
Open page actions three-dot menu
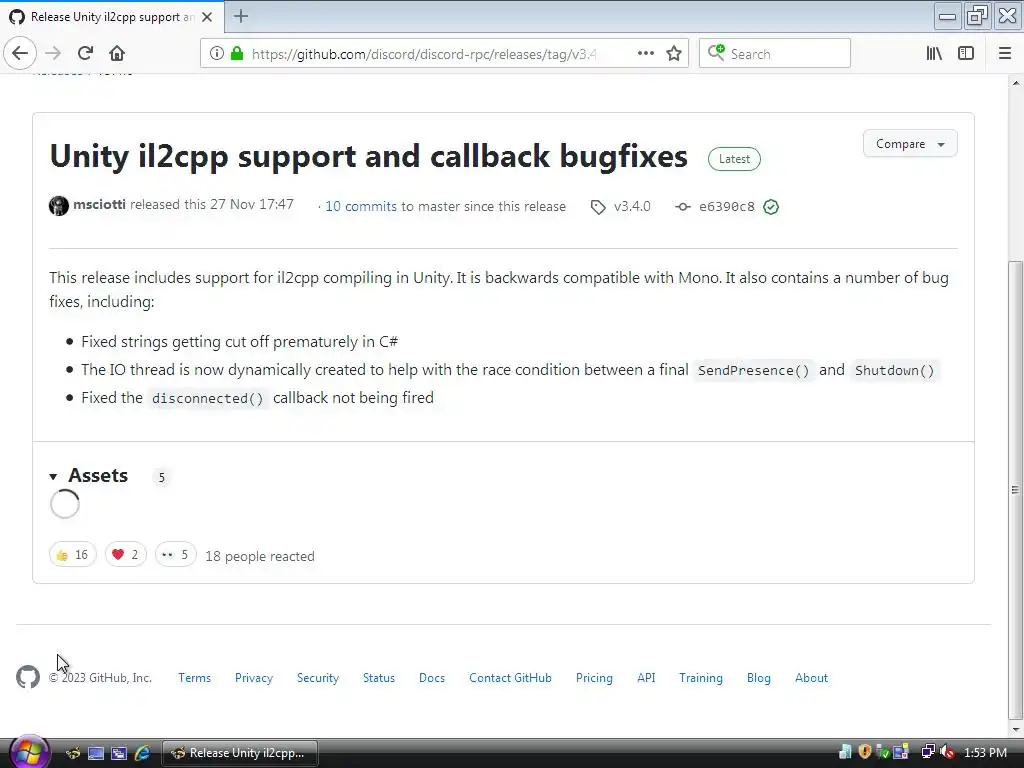[x=645, y=54]
